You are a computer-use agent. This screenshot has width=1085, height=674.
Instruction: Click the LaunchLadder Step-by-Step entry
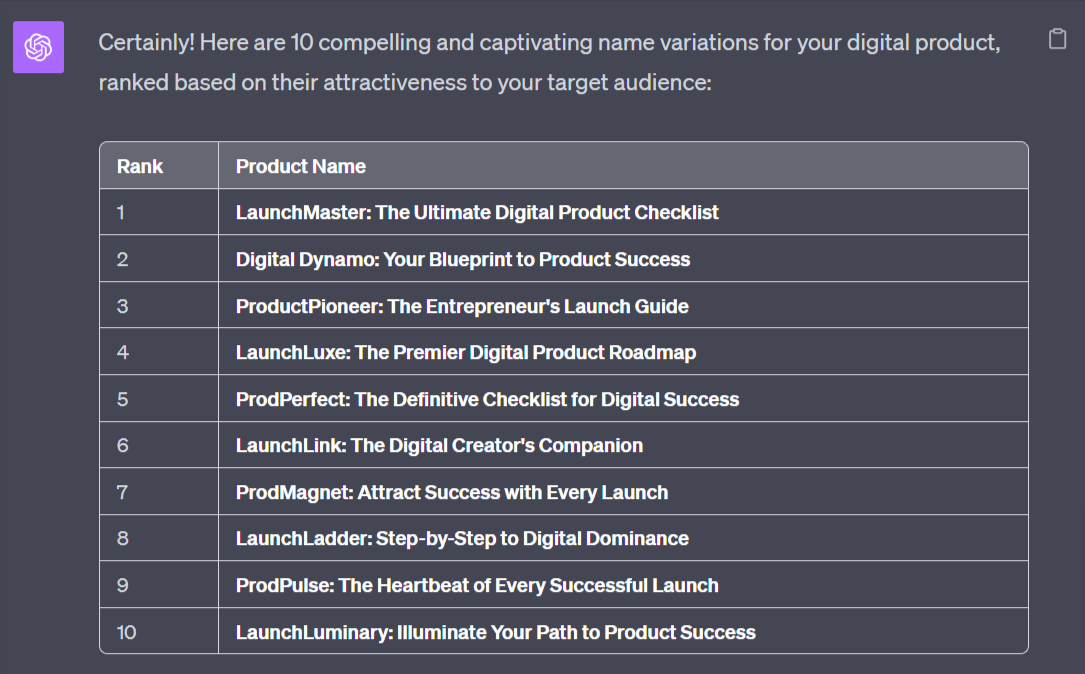pyautogui.click(x=462, y=538)
